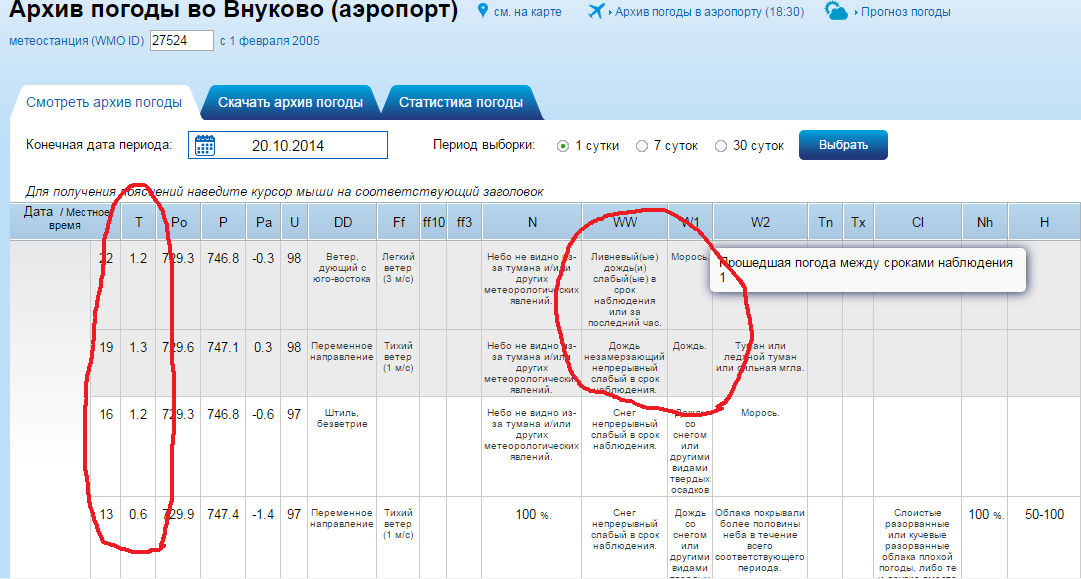1081x579 pixels.
Task: Click the map pin icon
Action: click(483, 11)
